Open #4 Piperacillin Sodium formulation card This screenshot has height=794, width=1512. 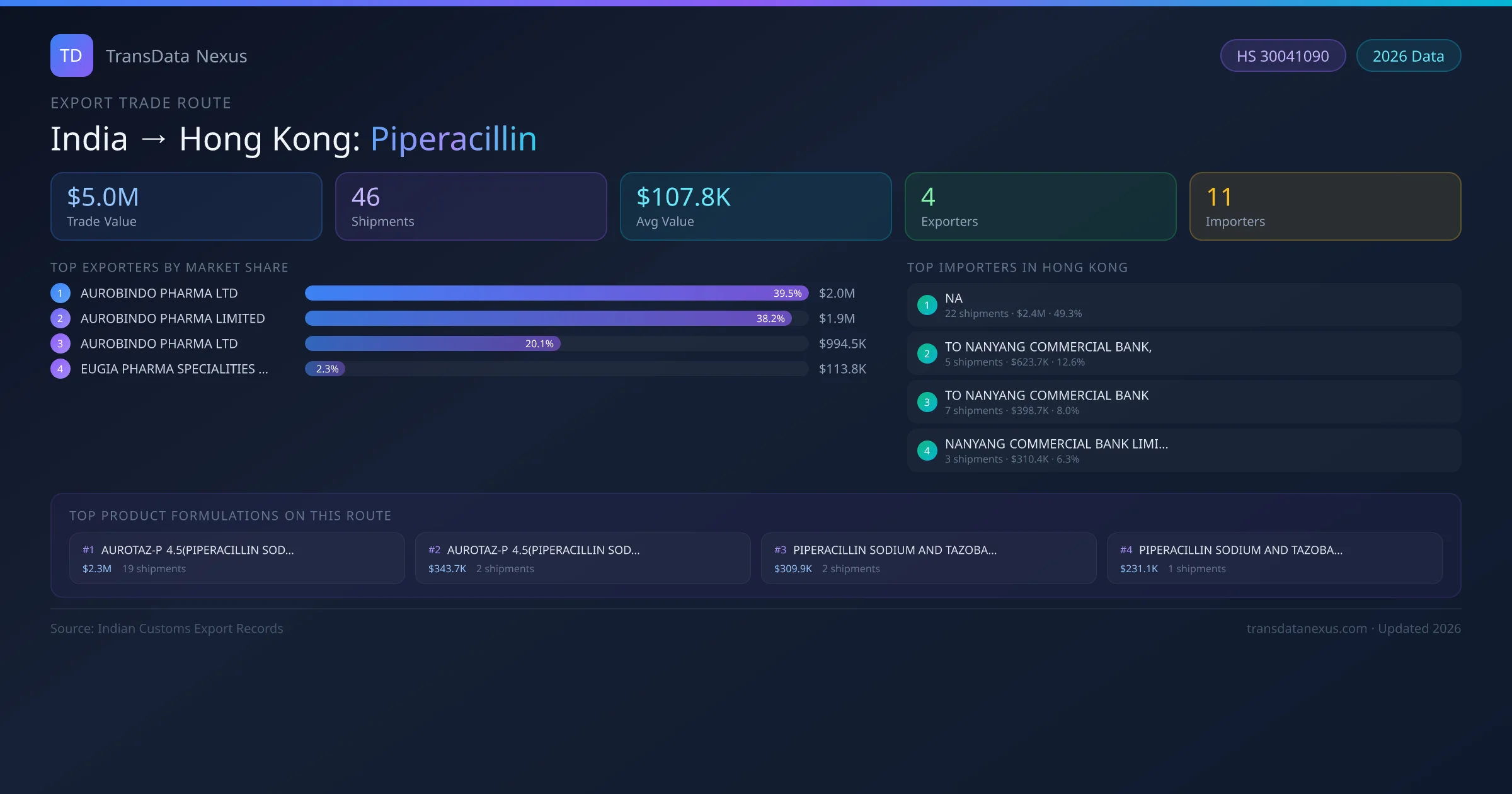click(x=1274, y=558)
